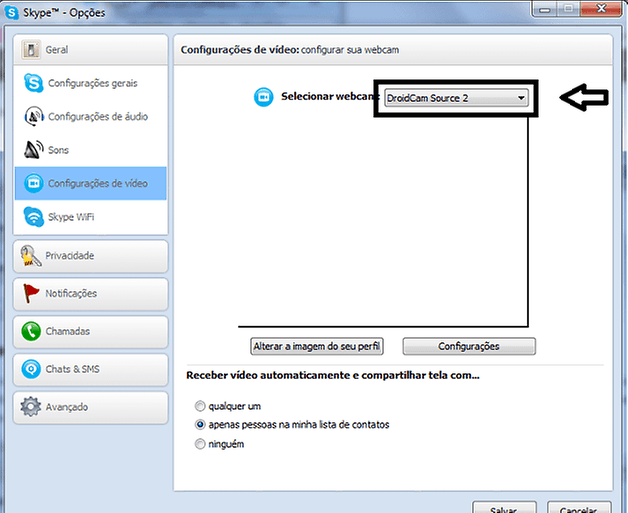Click the Chats & SMS bubble icon

click(x=31, y=369)
